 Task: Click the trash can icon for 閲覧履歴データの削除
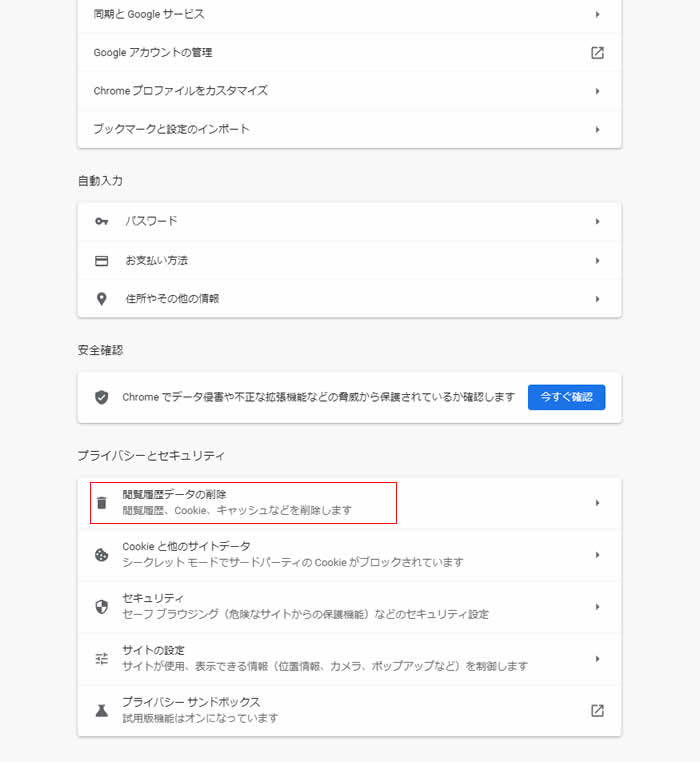[x=102, y=502]
